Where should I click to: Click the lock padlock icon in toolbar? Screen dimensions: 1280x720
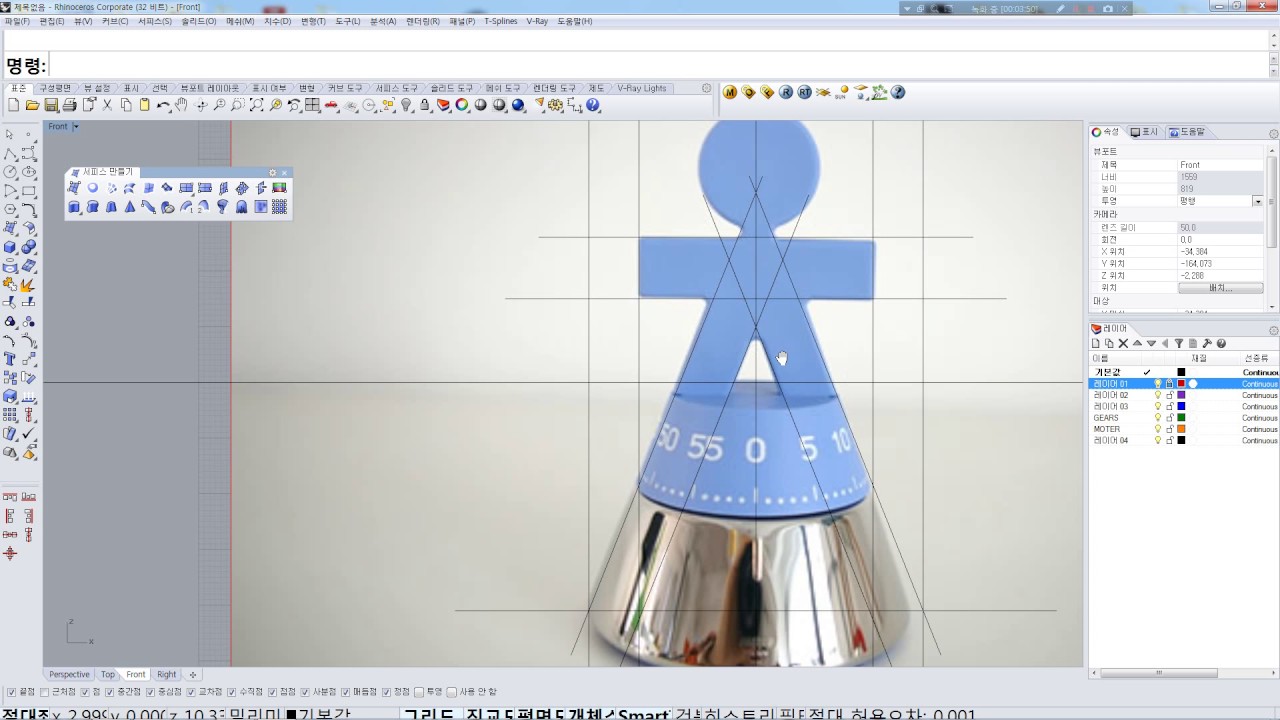pyautogui.click(x=425, y=105)
